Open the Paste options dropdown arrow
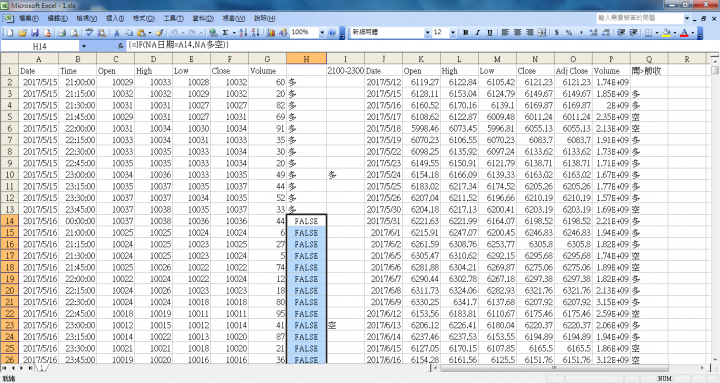720x383 pixels. coord(149,33)
